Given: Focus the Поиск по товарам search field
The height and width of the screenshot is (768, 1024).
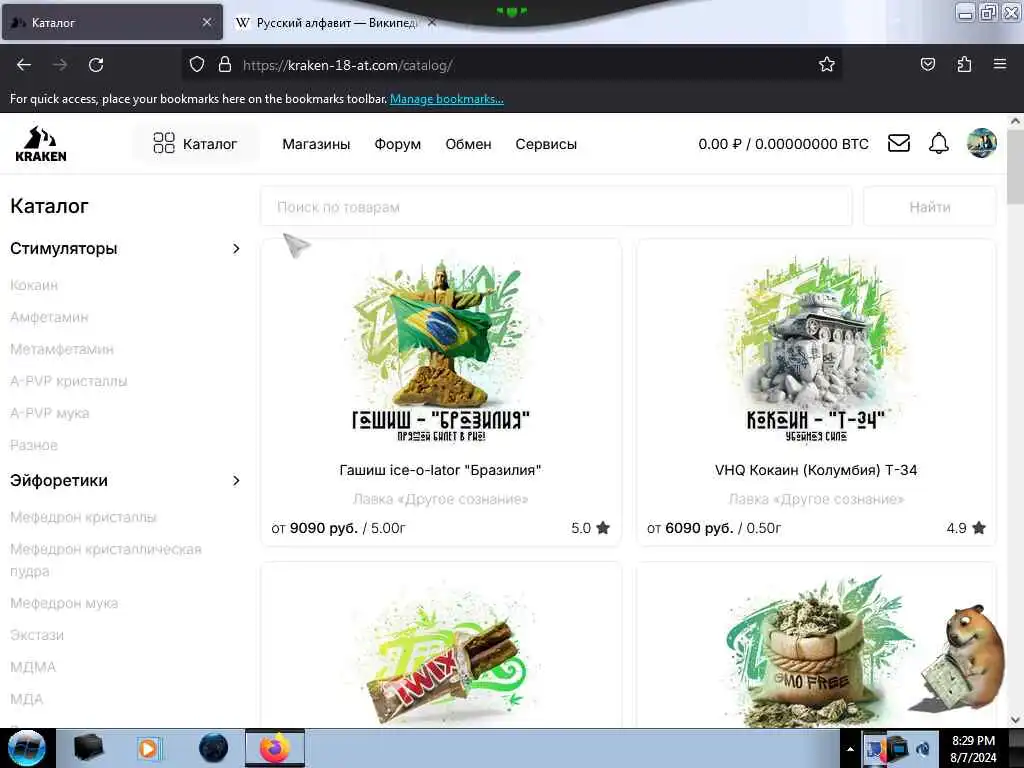Looking at the screenshot, I should click(x=556, y=207).
